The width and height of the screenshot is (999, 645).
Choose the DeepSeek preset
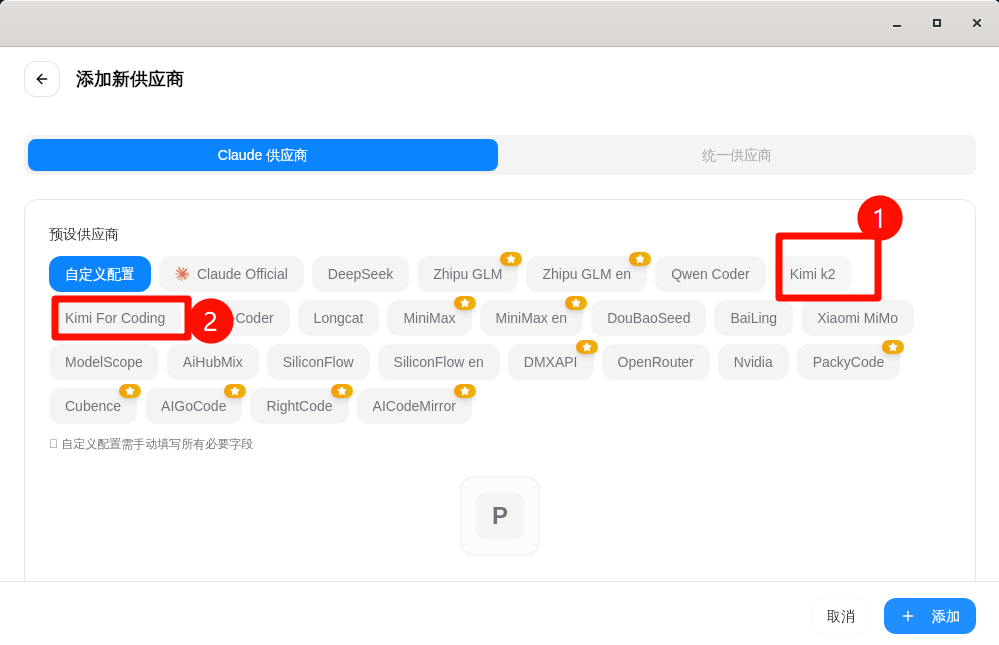[x=360, y=274]
